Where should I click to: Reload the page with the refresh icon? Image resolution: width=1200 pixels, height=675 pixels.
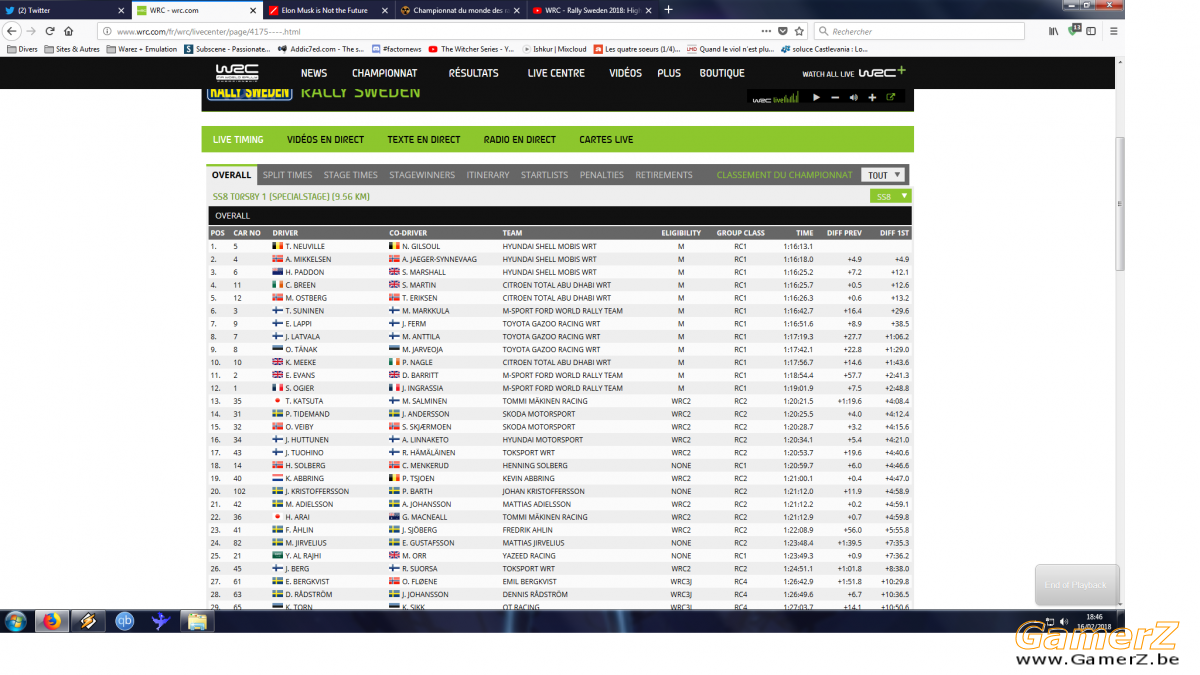point(49,31)
